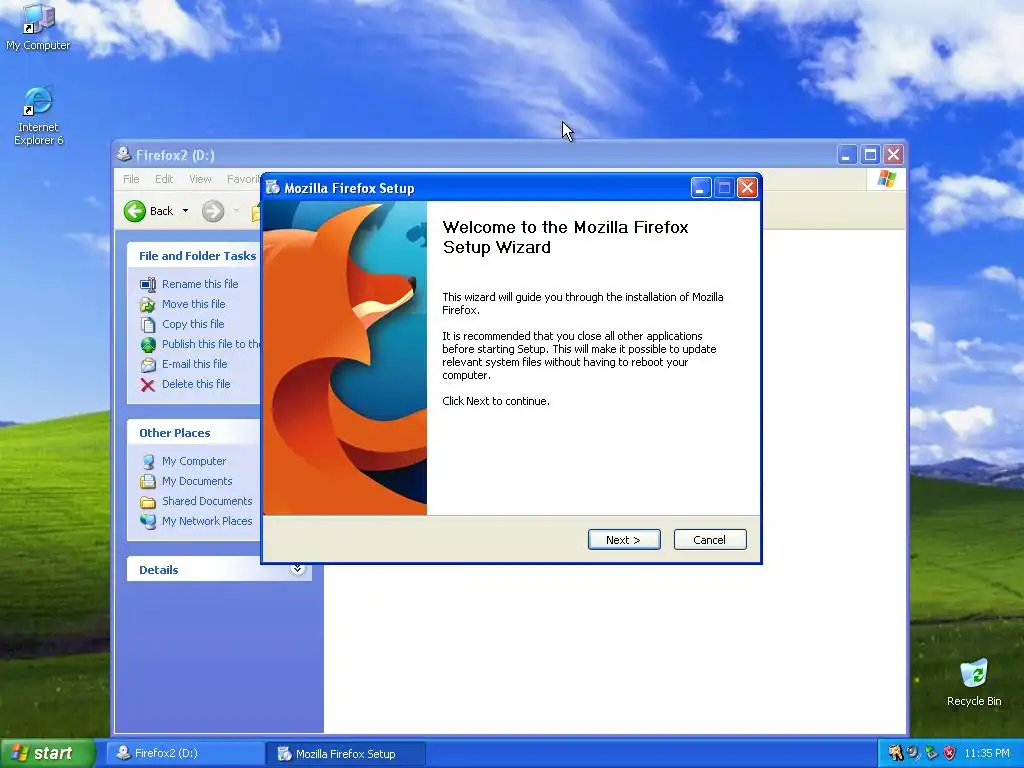1024x768 pixels.
Task: Open the View menu in Explorer
Action: 200,179
